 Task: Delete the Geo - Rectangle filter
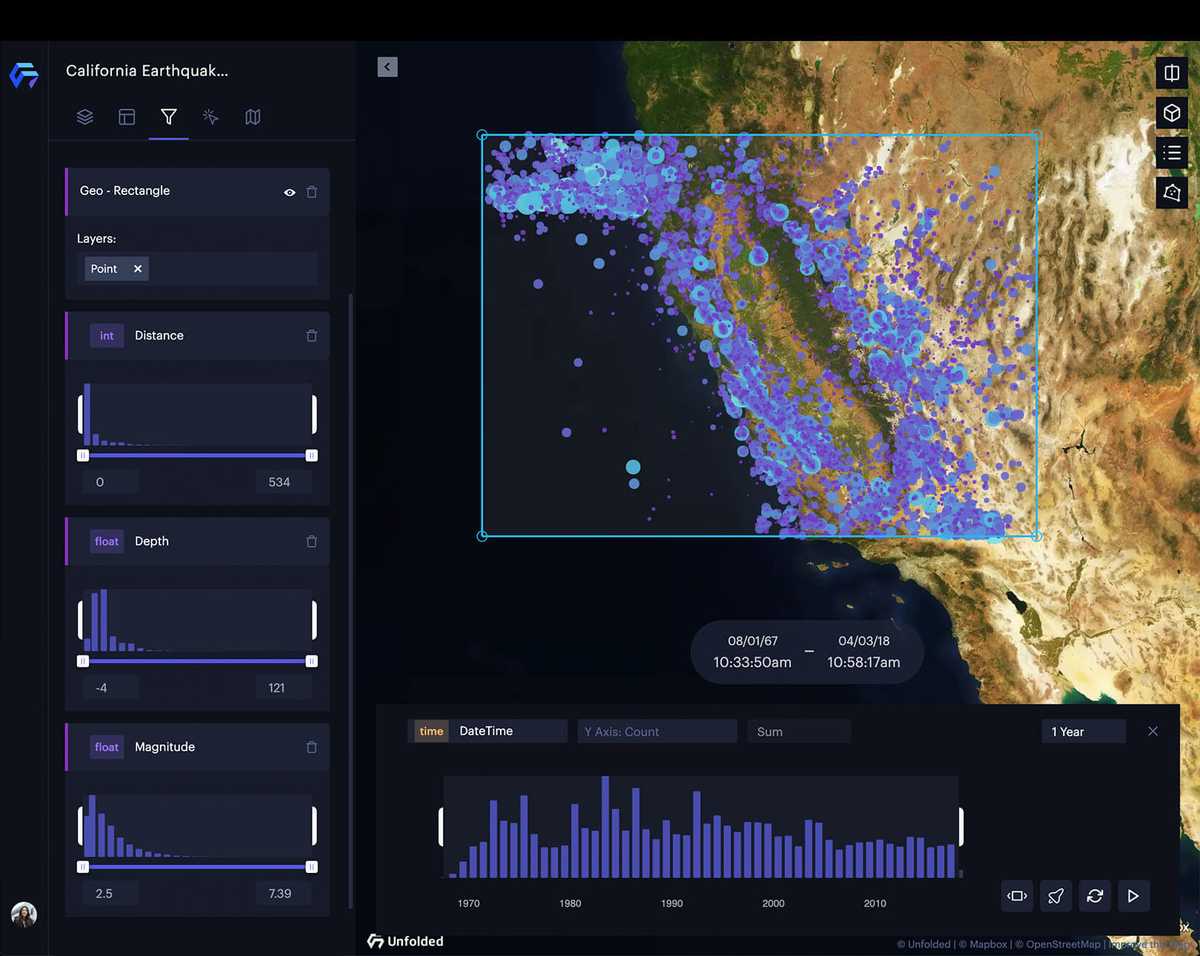pyautogui.click(x=312, y=192)
